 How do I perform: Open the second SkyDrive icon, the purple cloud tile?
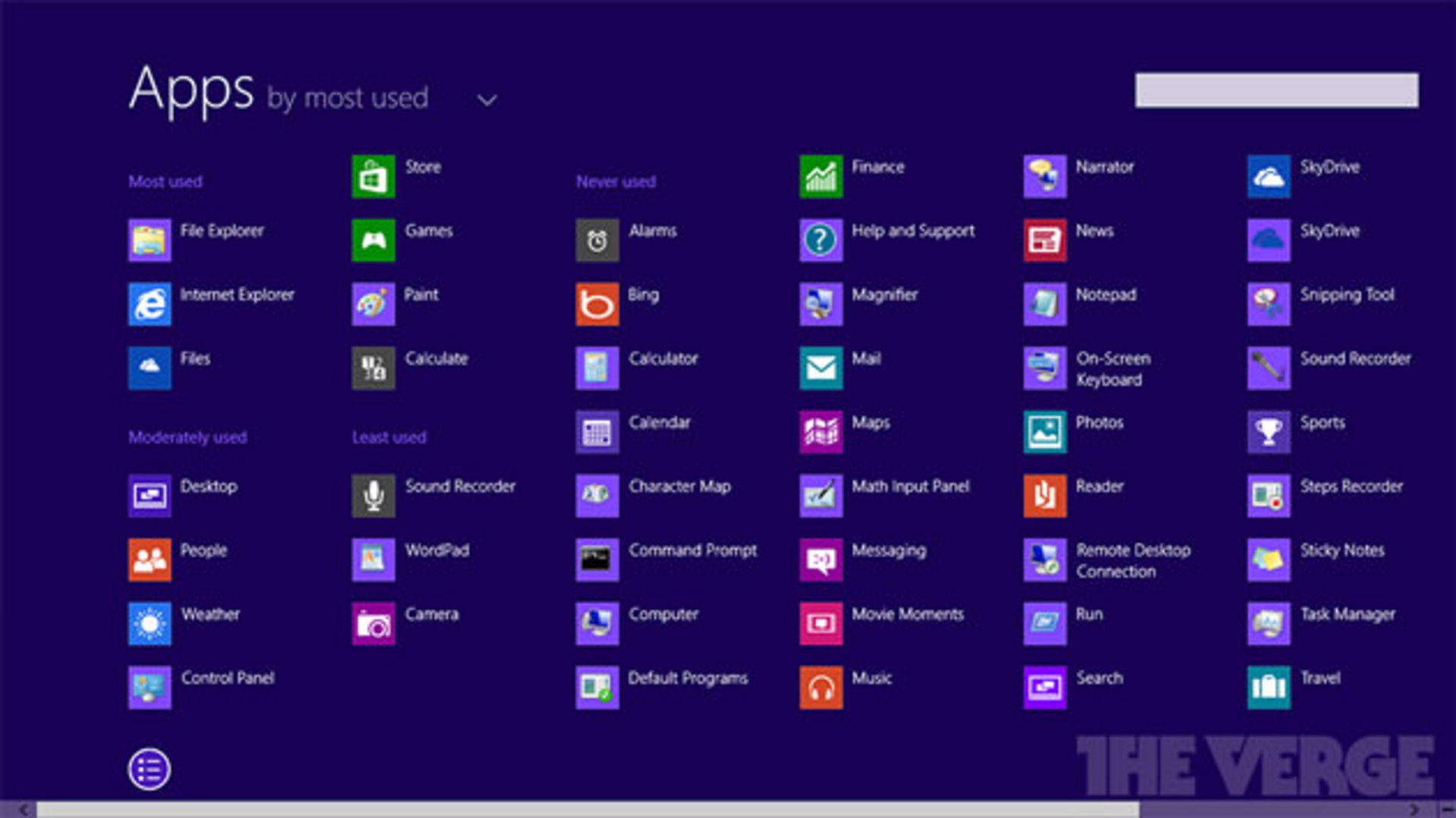tap(1269, 240)
